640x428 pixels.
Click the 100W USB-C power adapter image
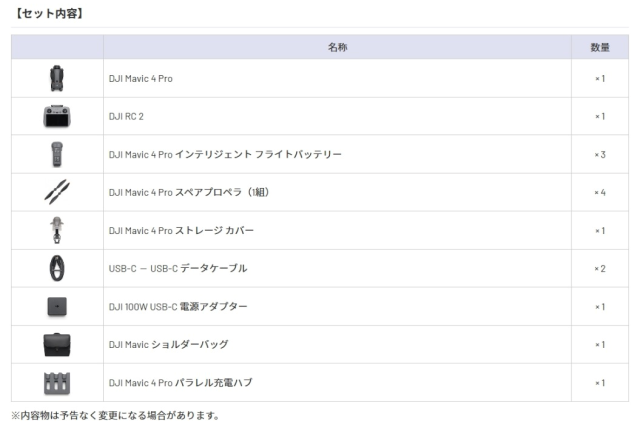(56, 306)
